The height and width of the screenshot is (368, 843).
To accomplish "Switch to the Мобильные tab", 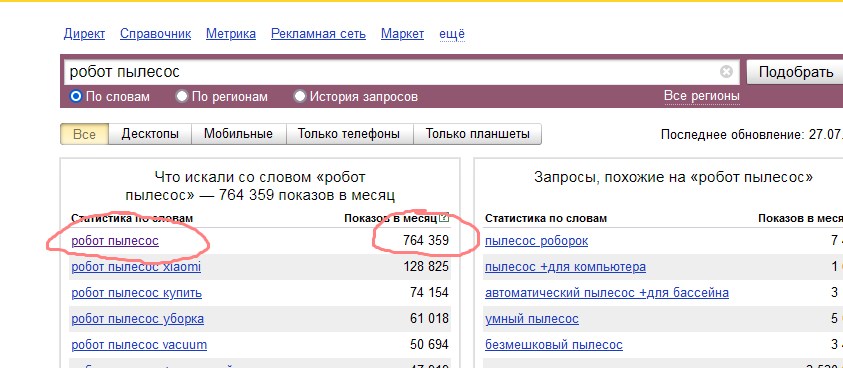I will tap(238, 134).
